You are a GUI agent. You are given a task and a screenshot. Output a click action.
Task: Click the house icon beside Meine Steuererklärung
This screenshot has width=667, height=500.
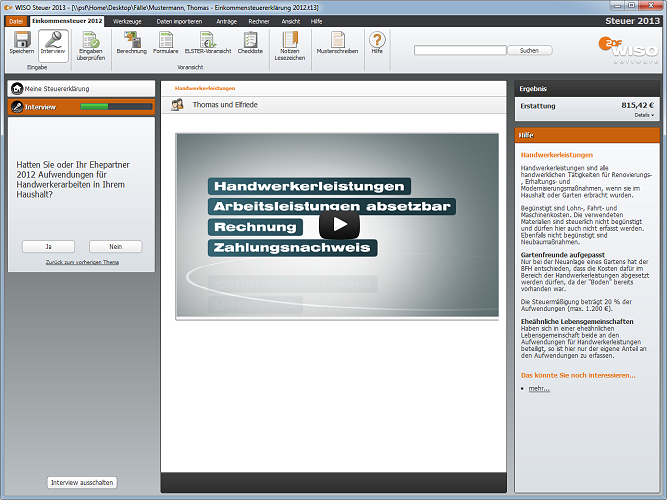17,89
